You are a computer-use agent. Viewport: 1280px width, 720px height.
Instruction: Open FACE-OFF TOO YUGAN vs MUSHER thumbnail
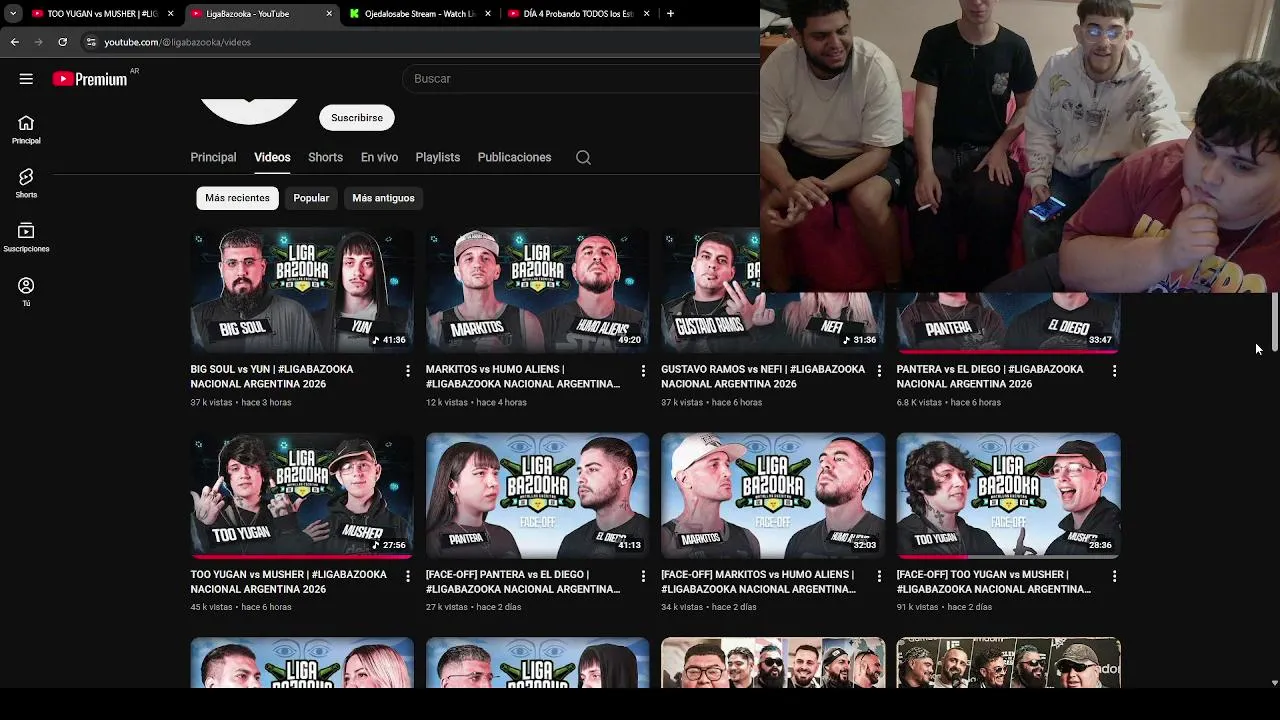click(x=1008, y=496)
